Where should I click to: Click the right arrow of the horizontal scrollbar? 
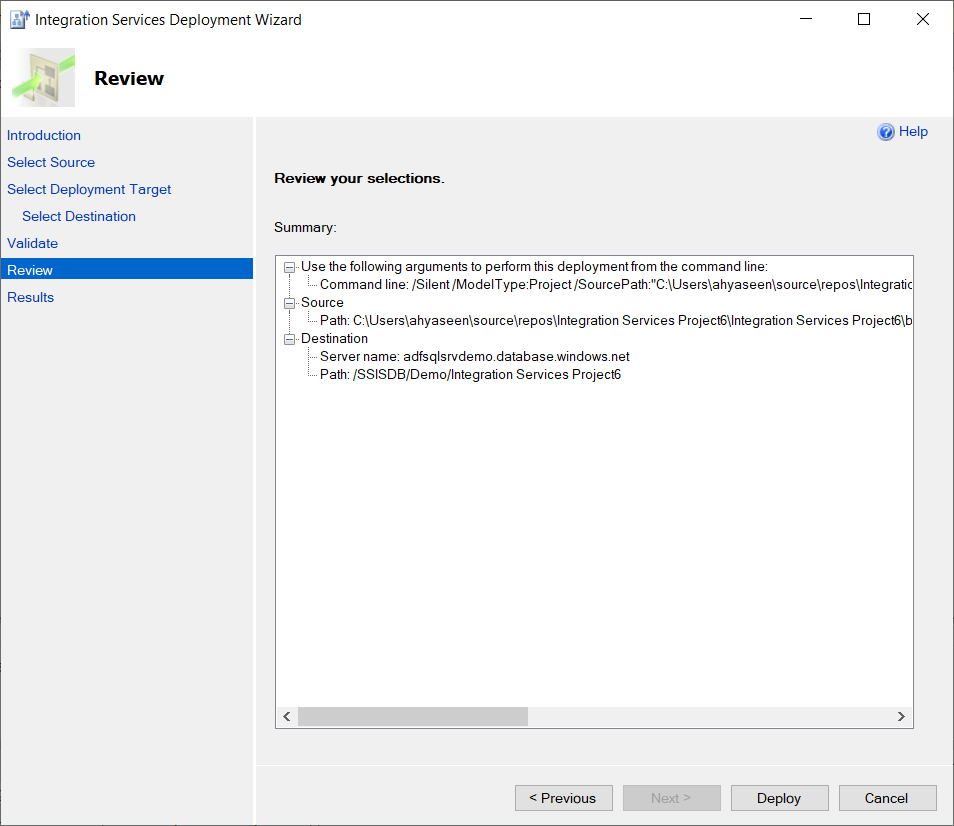[901, 716]
